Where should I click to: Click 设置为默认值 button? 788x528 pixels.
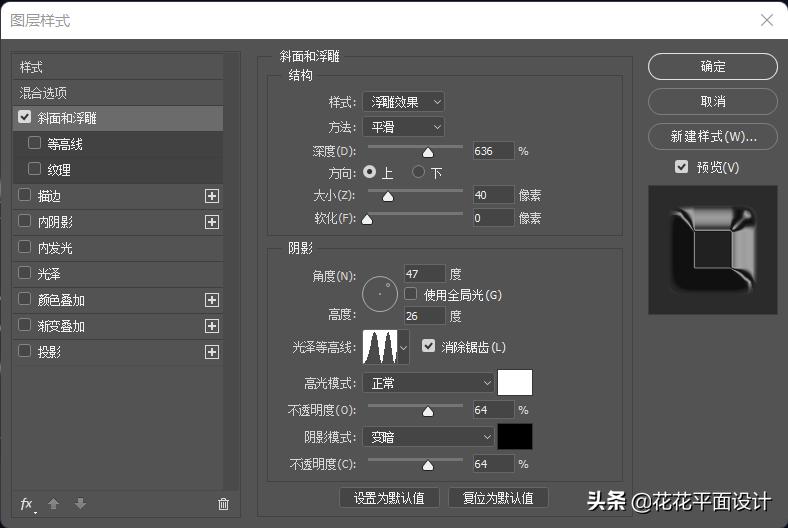(389, 498)
